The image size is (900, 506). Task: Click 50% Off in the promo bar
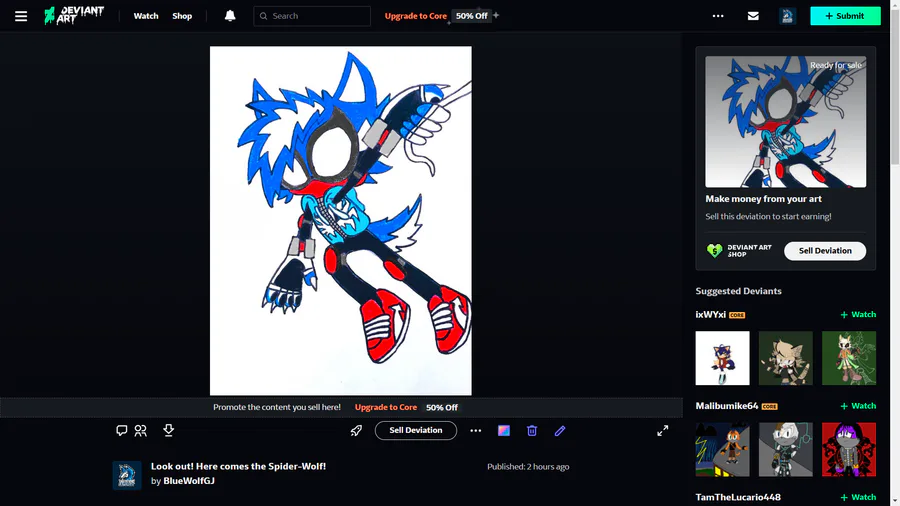coord(442,407)
